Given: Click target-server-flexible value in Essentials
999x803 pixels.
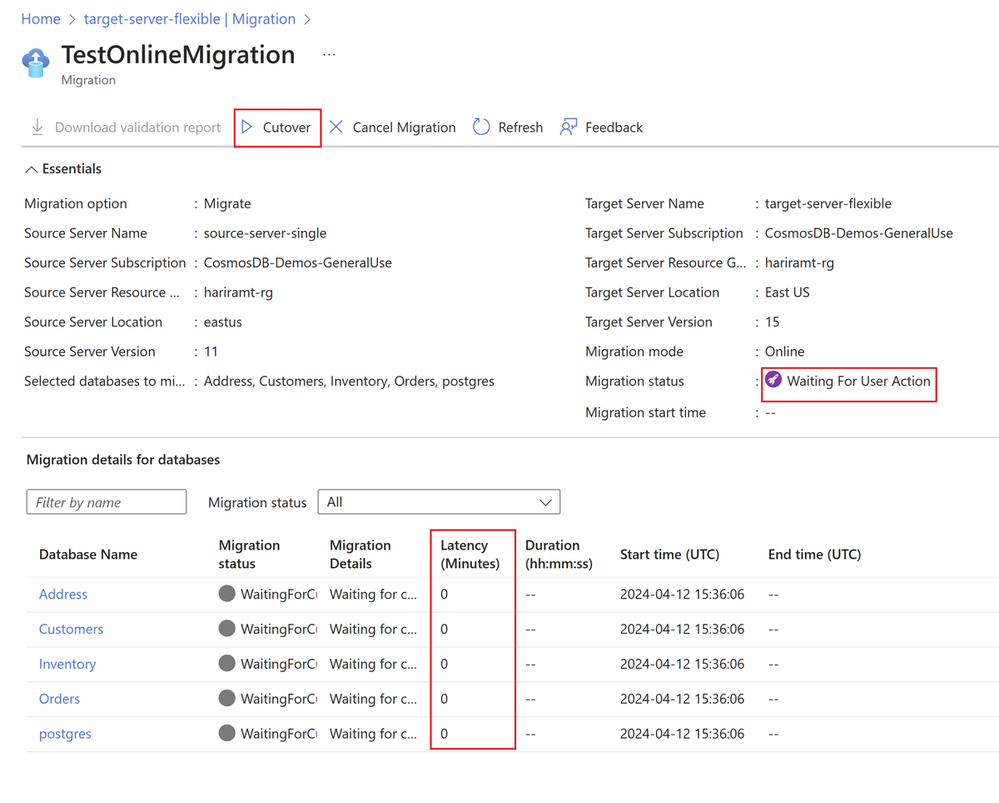Looking at the screenshot, I should 828,203.
